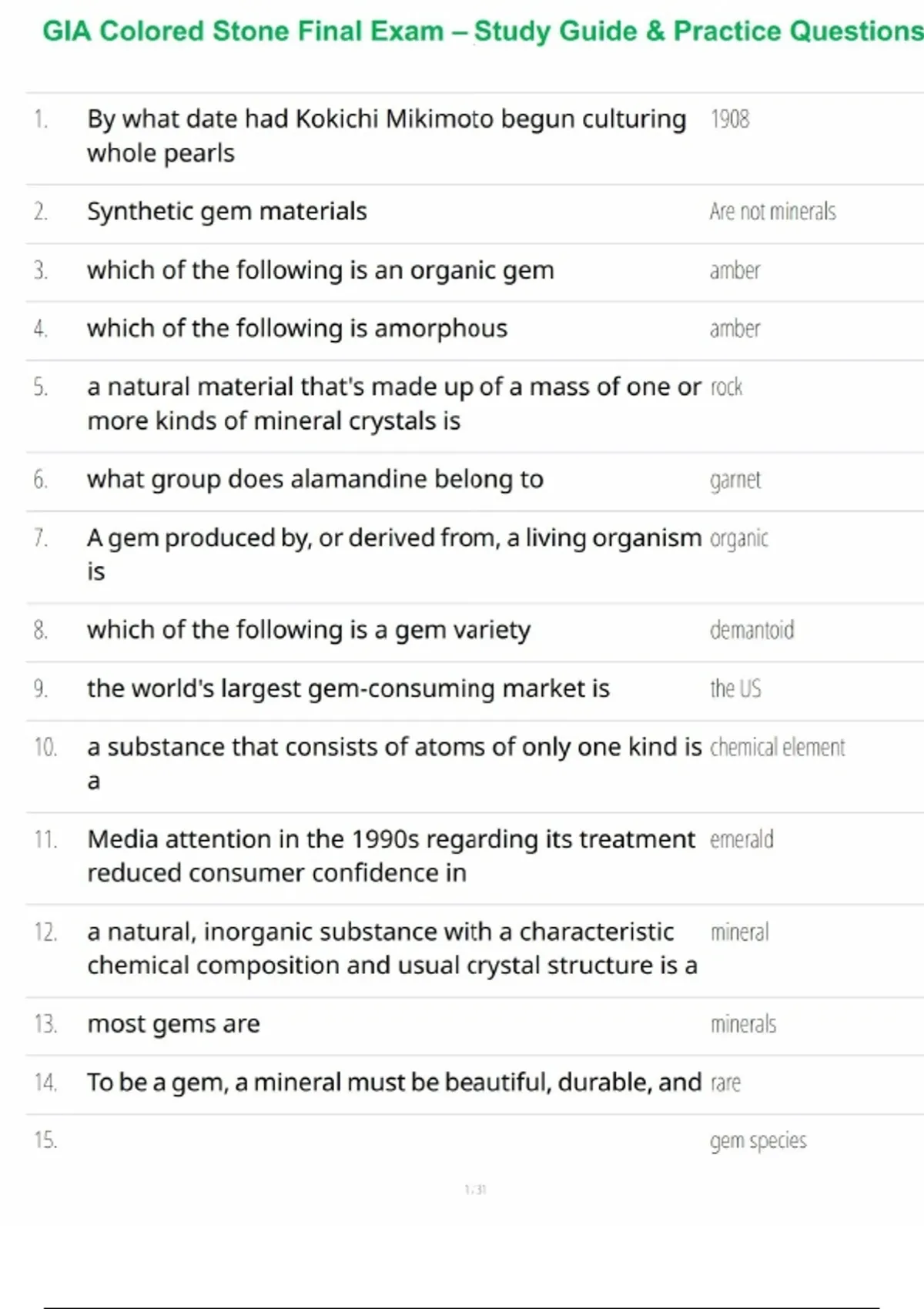Select the answer "rock"
The width and height of the screenshot is (924, 1309).
tap(726, 387)
